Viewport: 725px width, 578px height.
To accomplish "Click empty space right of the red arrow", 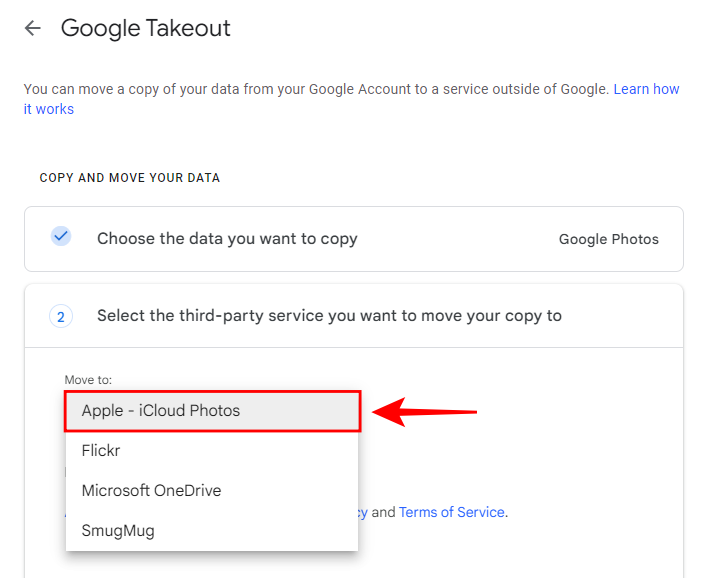I will click(x=580, y=411).
